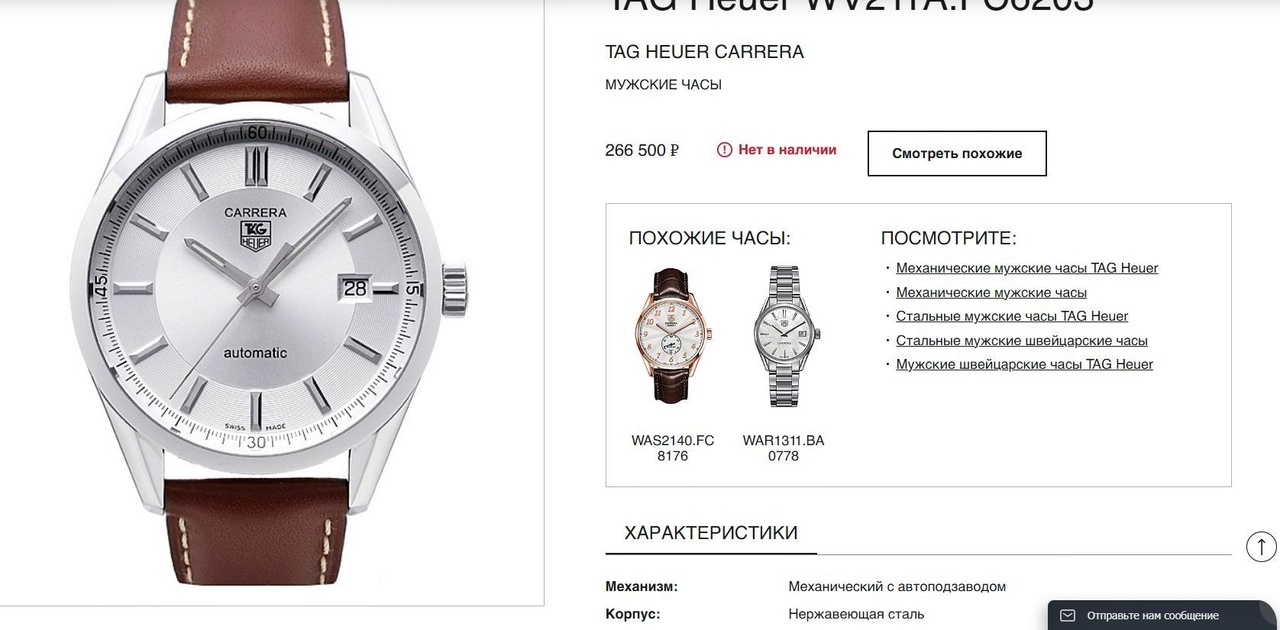
Task: Click the ПОХОЖИЕ ЧАСЫ heading
Action: [x=710, y=238]
